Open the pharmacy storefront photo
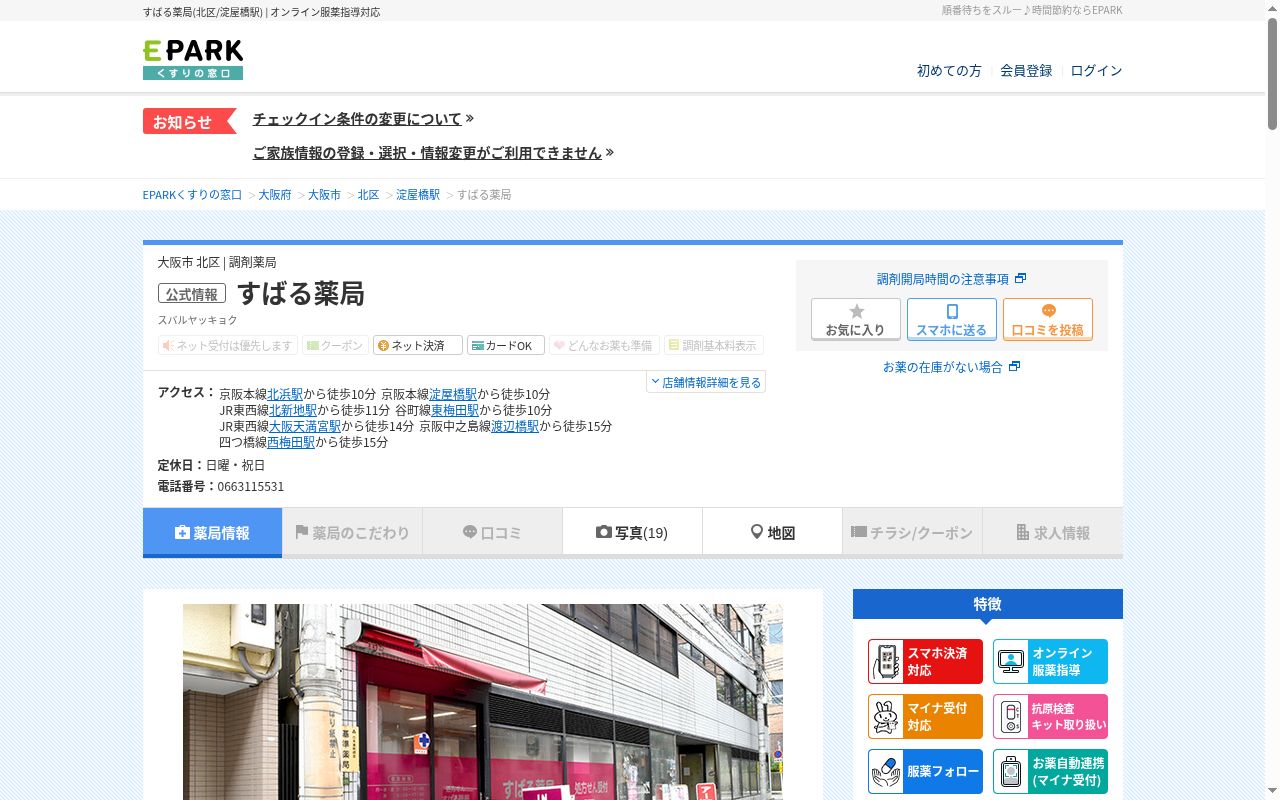 click(x=483, y=702)
